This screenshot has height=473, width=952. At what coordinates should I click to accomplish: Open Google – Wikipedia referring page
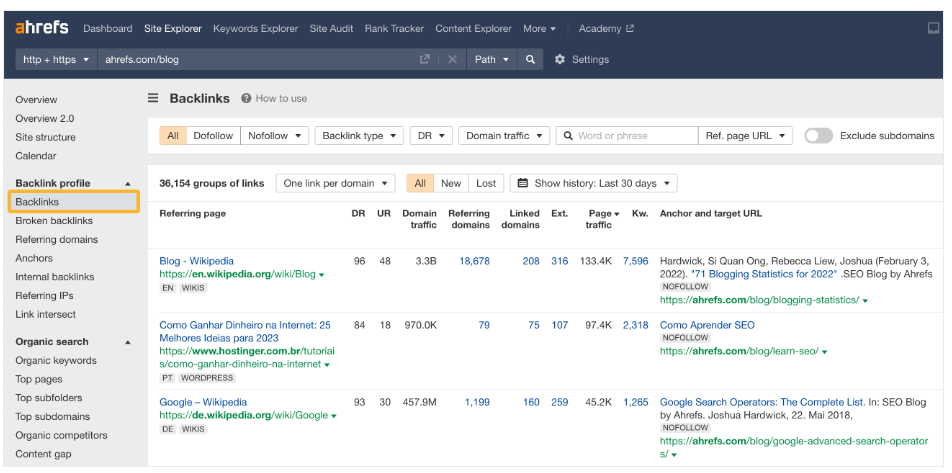click(203, 402)
